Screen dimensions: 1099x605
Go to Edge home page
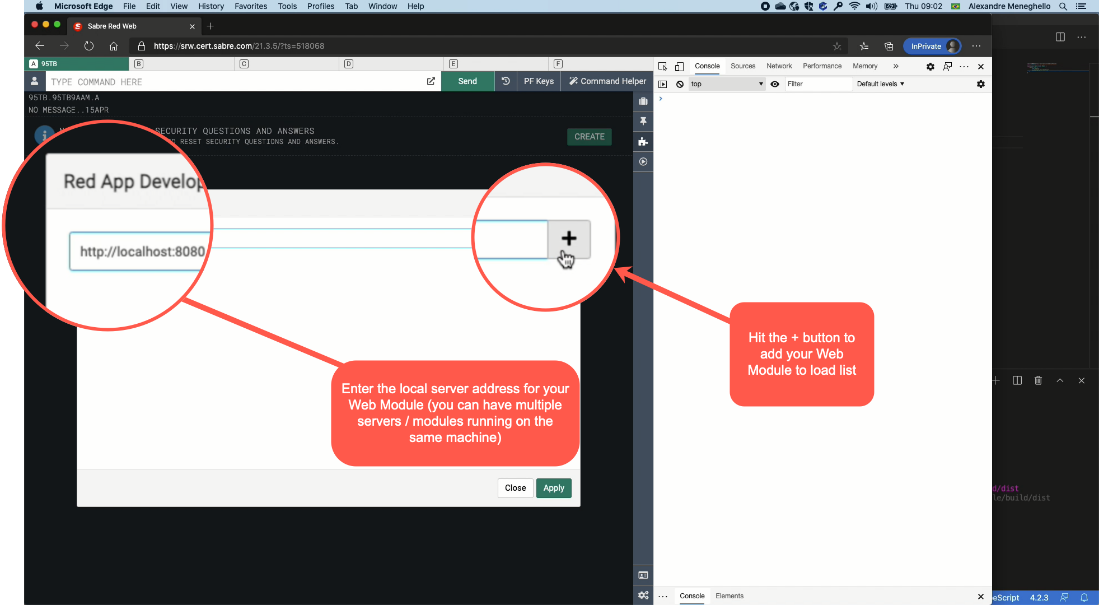[x=114, y=46]
